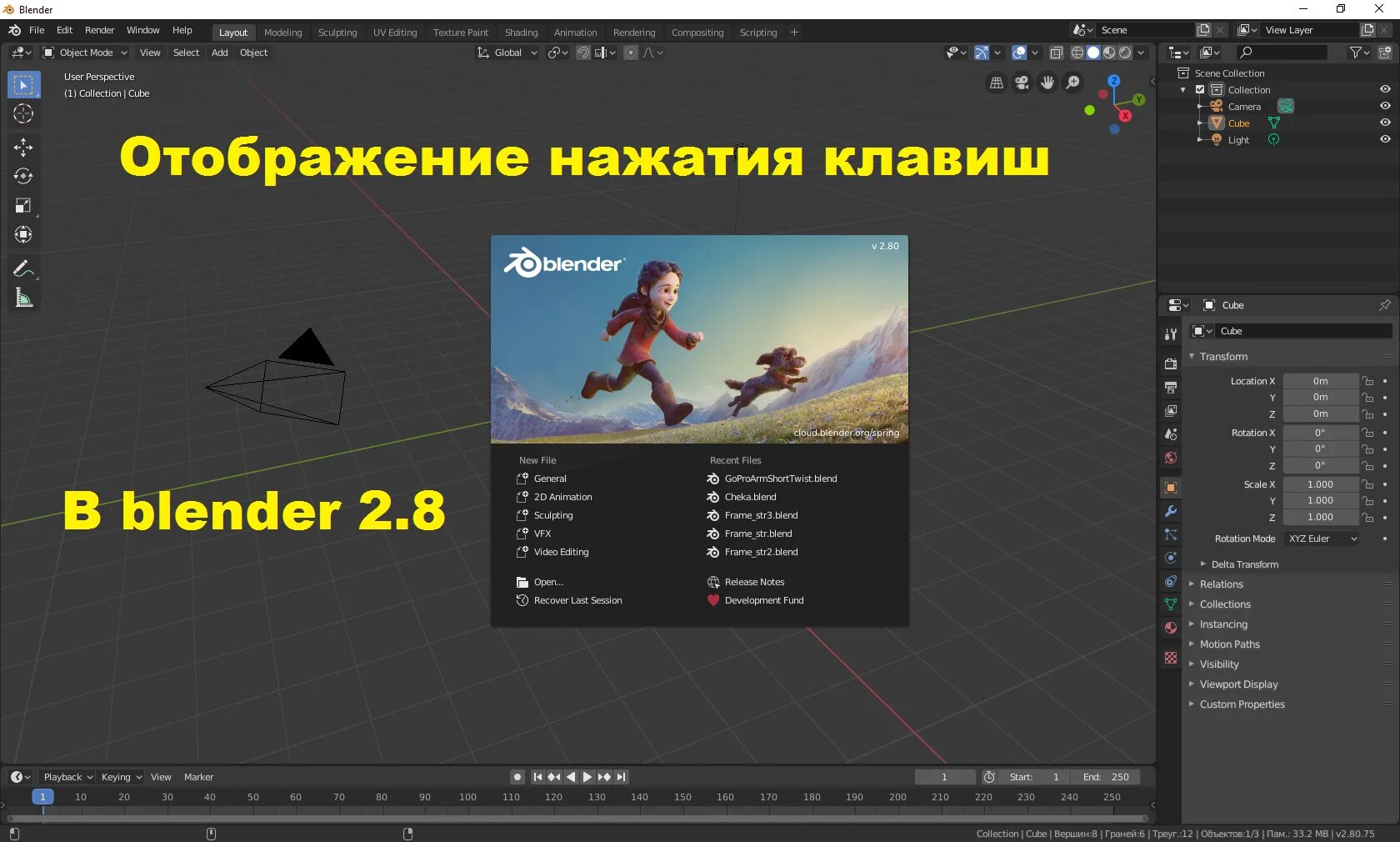
Task: Lock Location X
Action: click(1367, 381)
